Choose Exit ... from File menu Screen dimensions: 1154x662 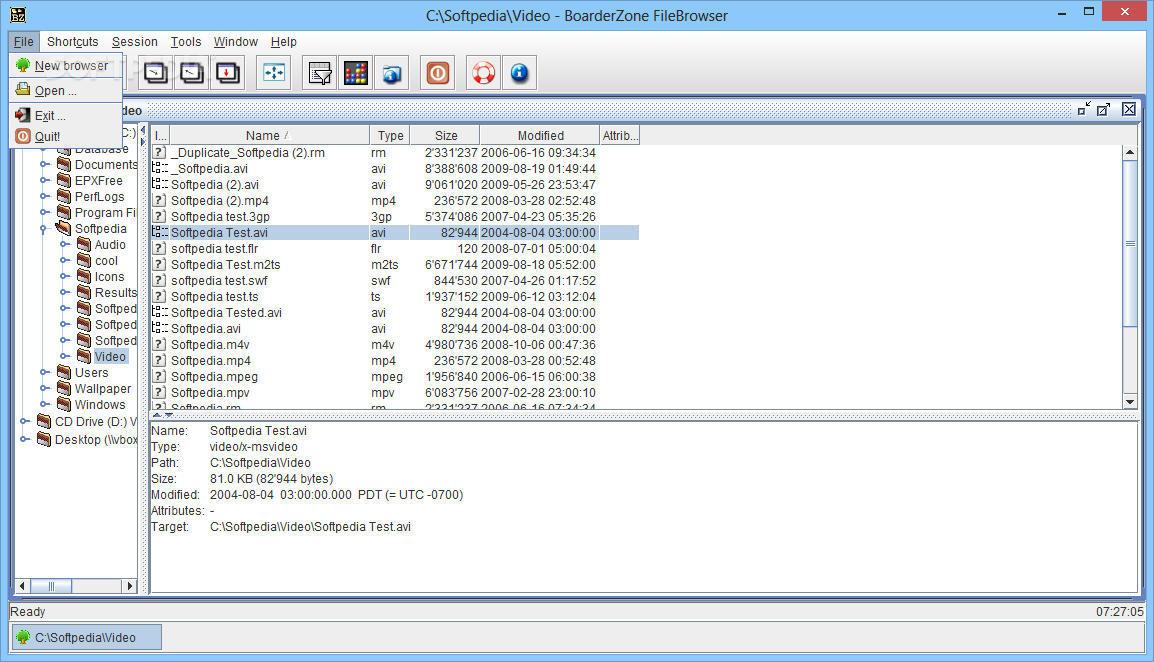click(x=66, y=116)
